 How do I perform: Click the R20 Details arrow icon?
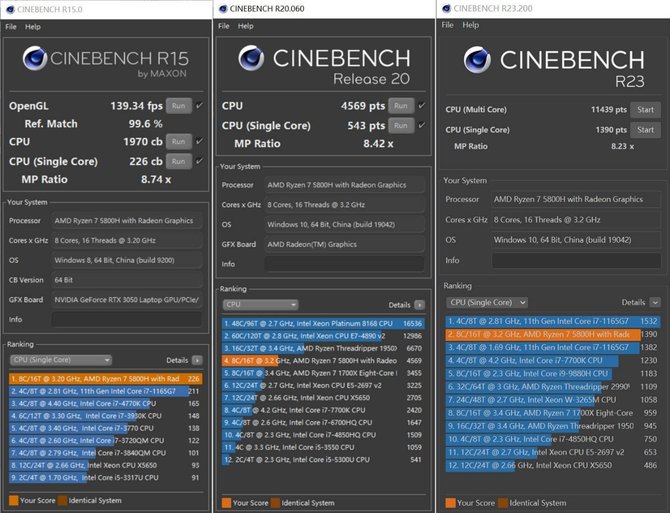point(420,305)
